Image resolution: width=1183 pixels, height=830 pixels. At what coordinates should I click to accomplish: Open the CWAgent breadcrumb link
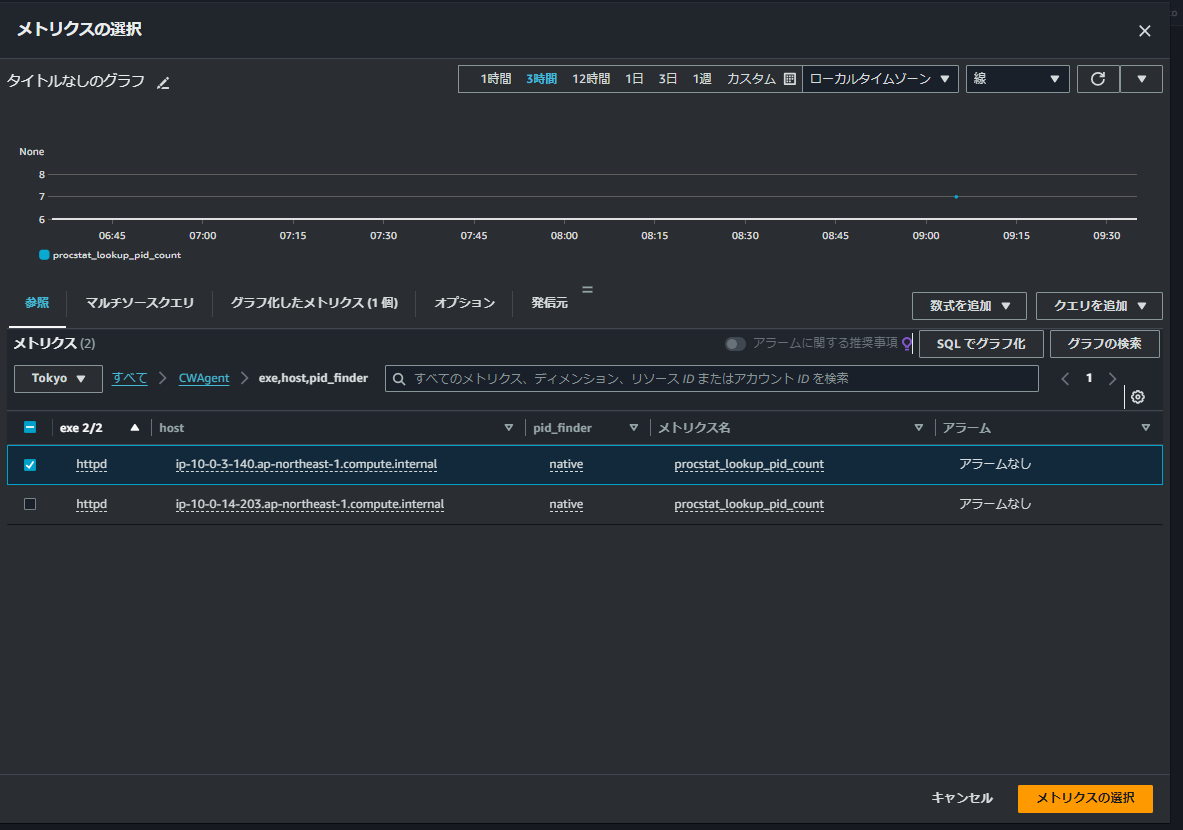tap(203, 378)
